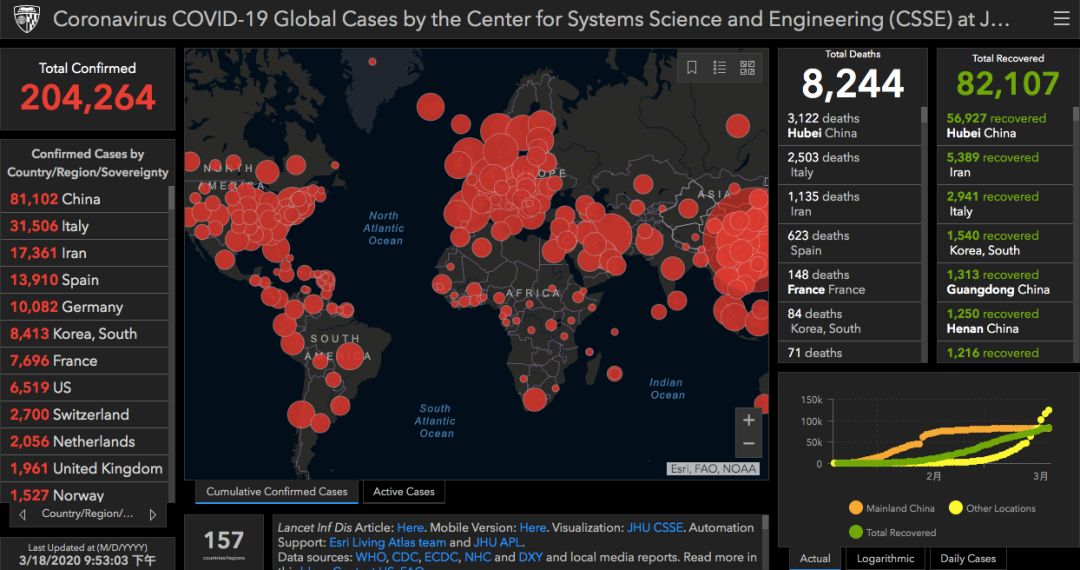Open the Daily Cases chart tab
Viewport: 1080px width, 570px height.
[967, 559]
